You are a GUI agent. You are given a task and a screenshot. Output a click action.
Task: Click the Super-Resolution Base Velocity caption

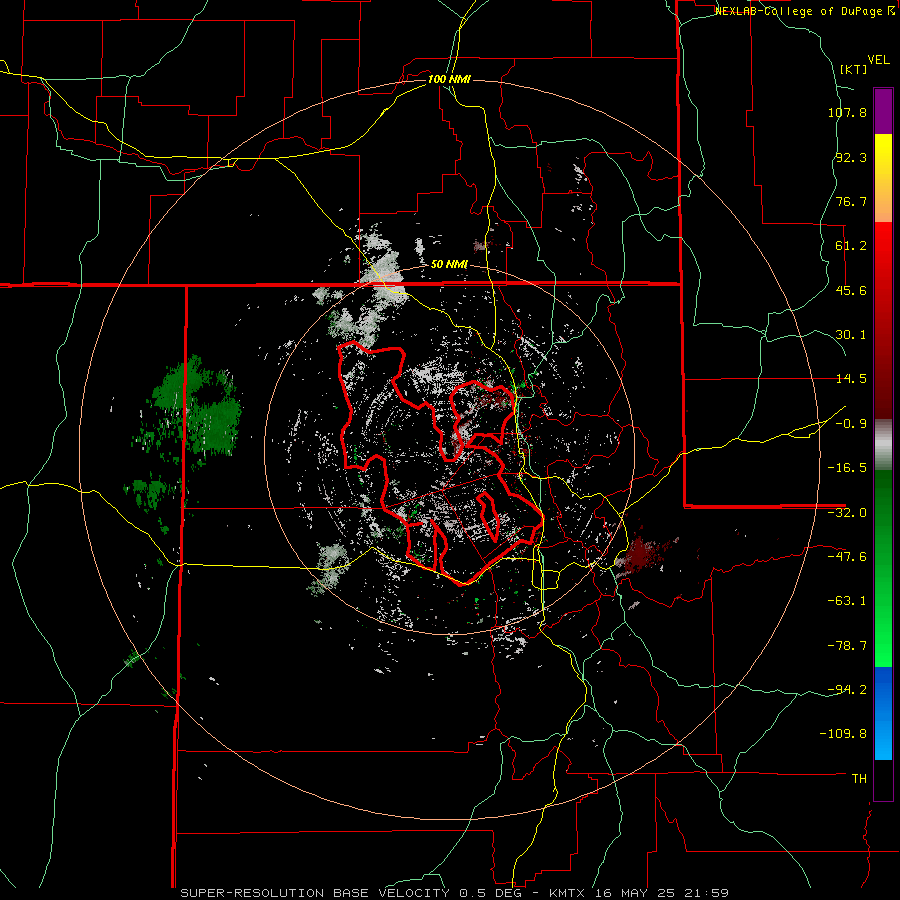[455, 893]
